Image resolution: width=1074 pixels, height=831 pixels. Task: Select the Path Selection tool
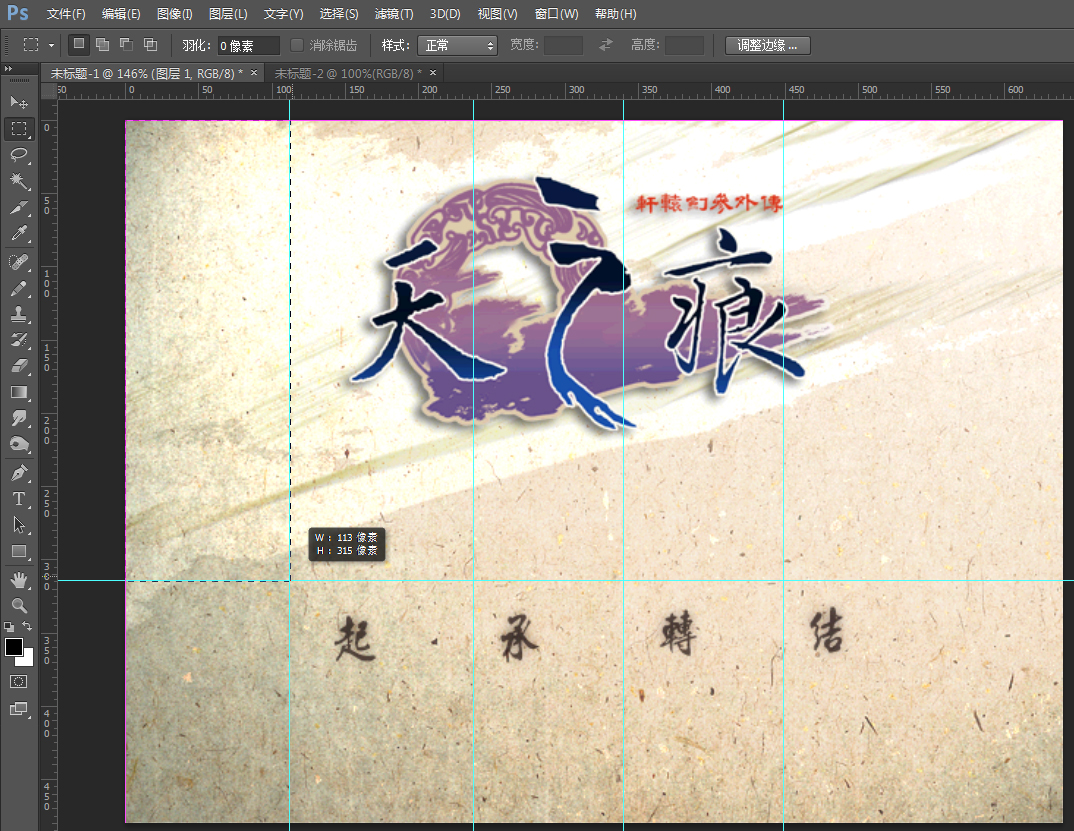(x=18, y=525)
